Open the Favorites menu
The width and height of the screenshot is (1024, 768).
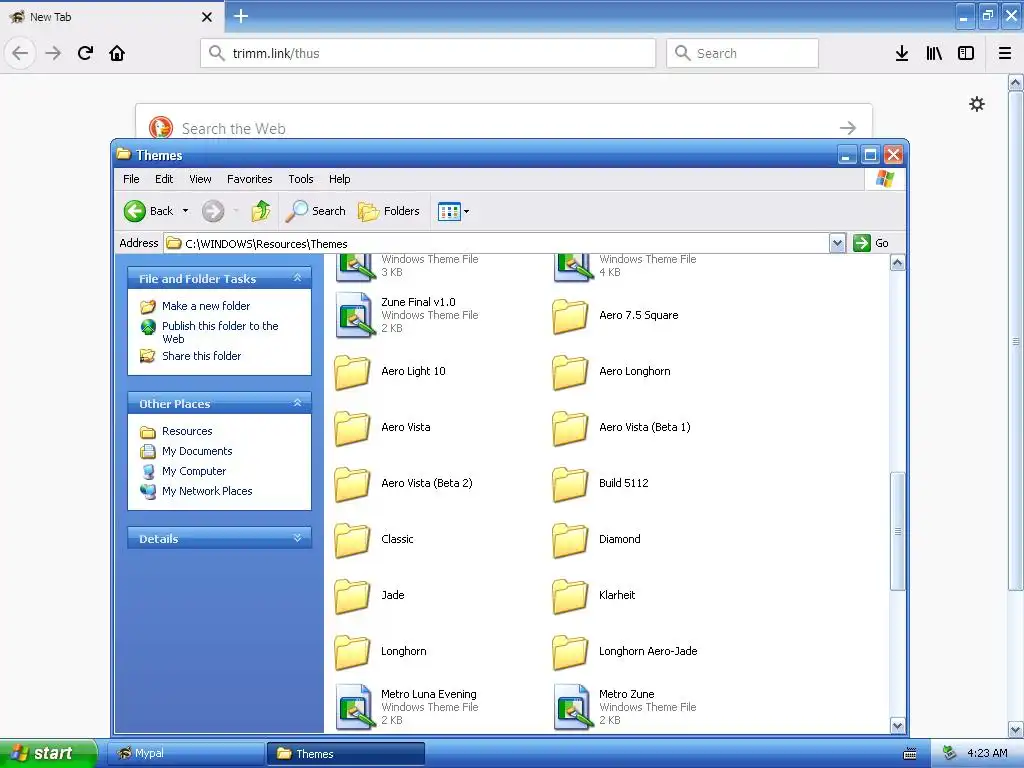point(249,179)
